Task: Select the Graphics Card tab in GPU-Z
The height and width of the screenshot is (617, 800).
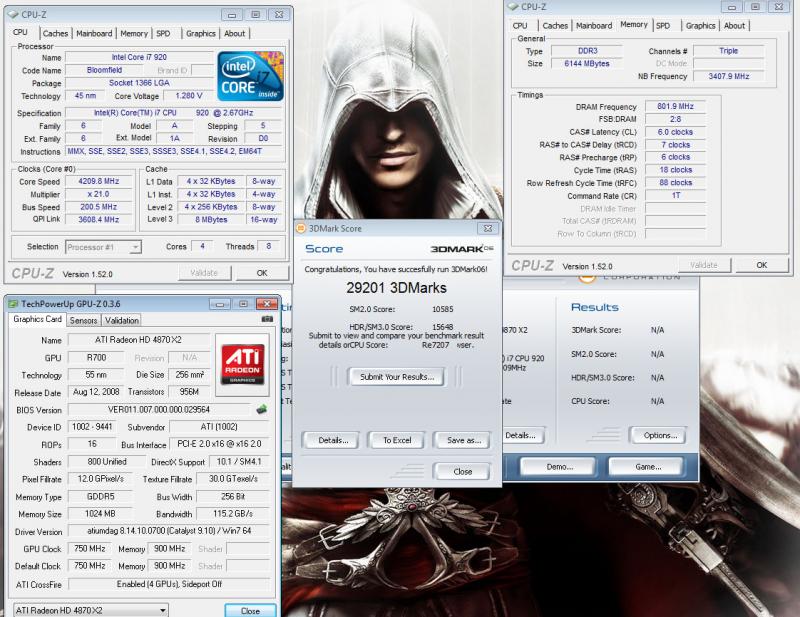Action: [x=37, y=319]
